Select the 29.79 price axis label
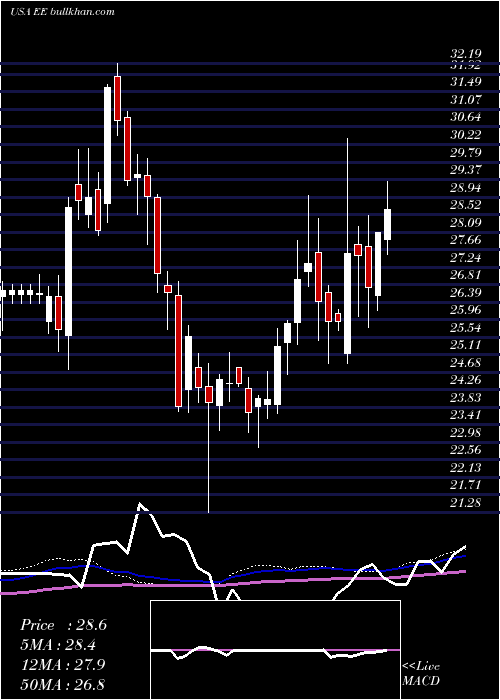This screenshot has width=500, height=700. [x=465, y=152]
